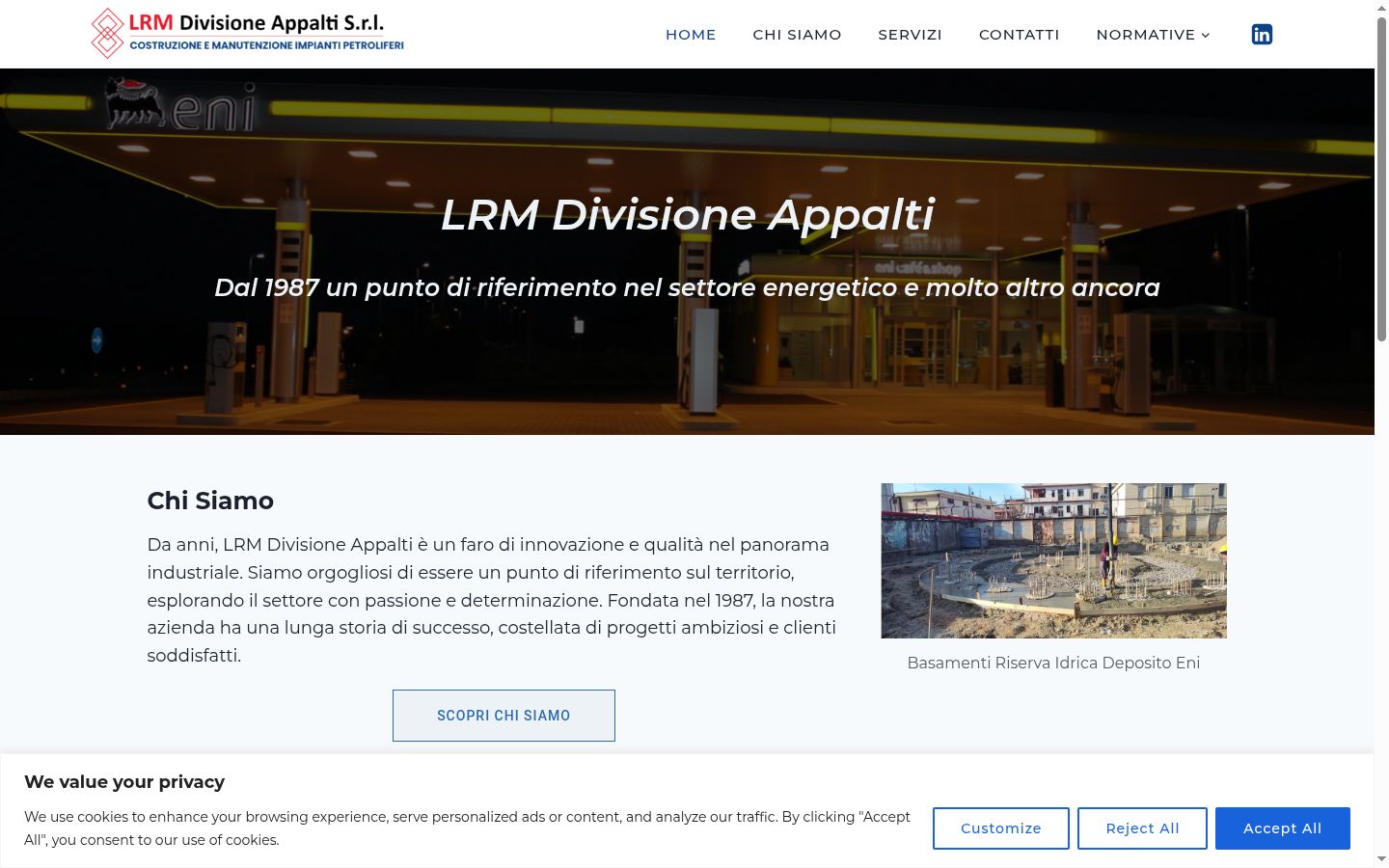Open the Servizi menu item

(910, 35)
